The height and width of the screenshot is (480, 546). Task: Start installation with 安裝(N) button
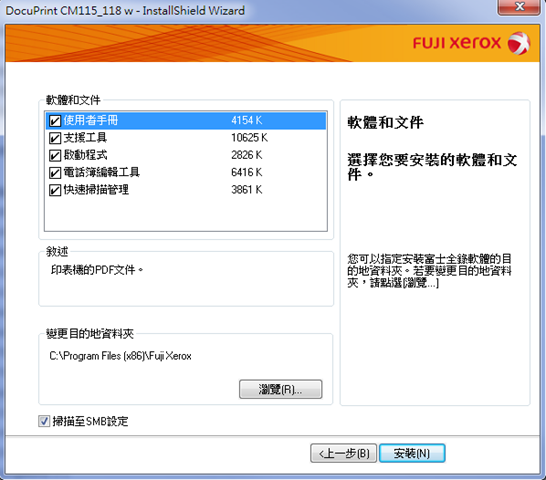tap(412, 453)
